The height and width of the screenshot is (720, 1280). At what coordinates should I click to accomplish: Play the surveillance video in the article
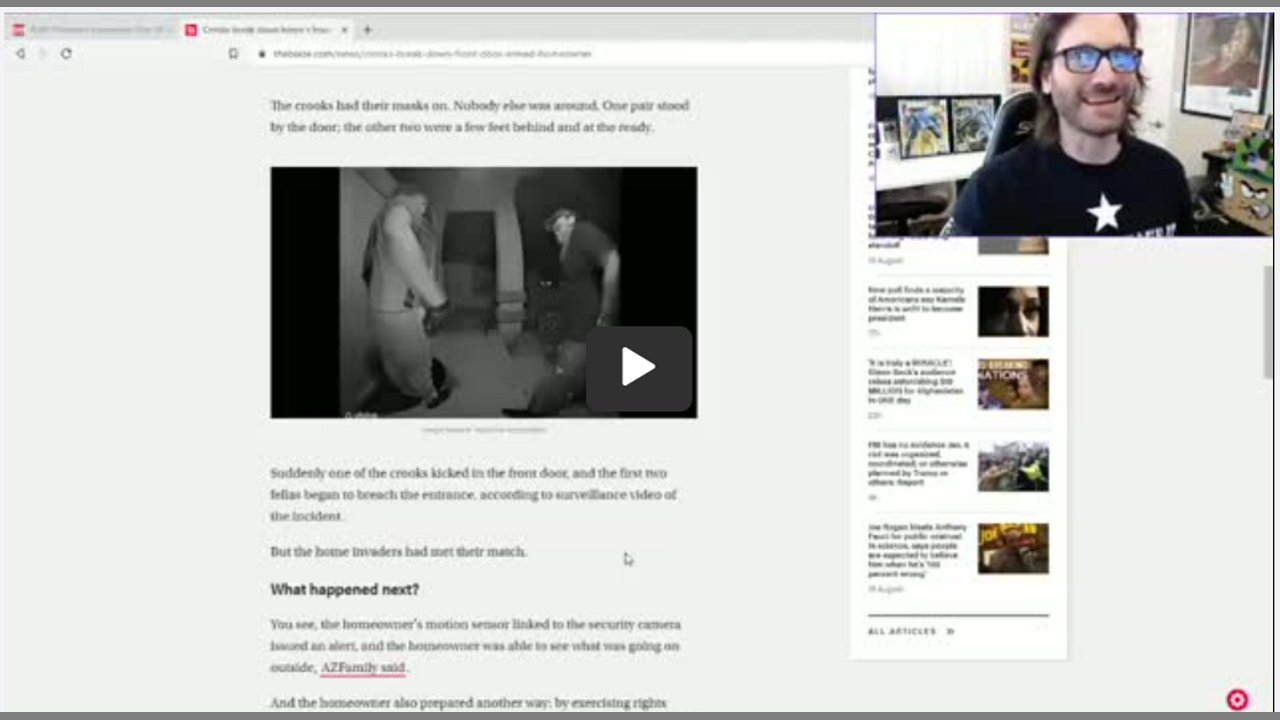[638, 368]
